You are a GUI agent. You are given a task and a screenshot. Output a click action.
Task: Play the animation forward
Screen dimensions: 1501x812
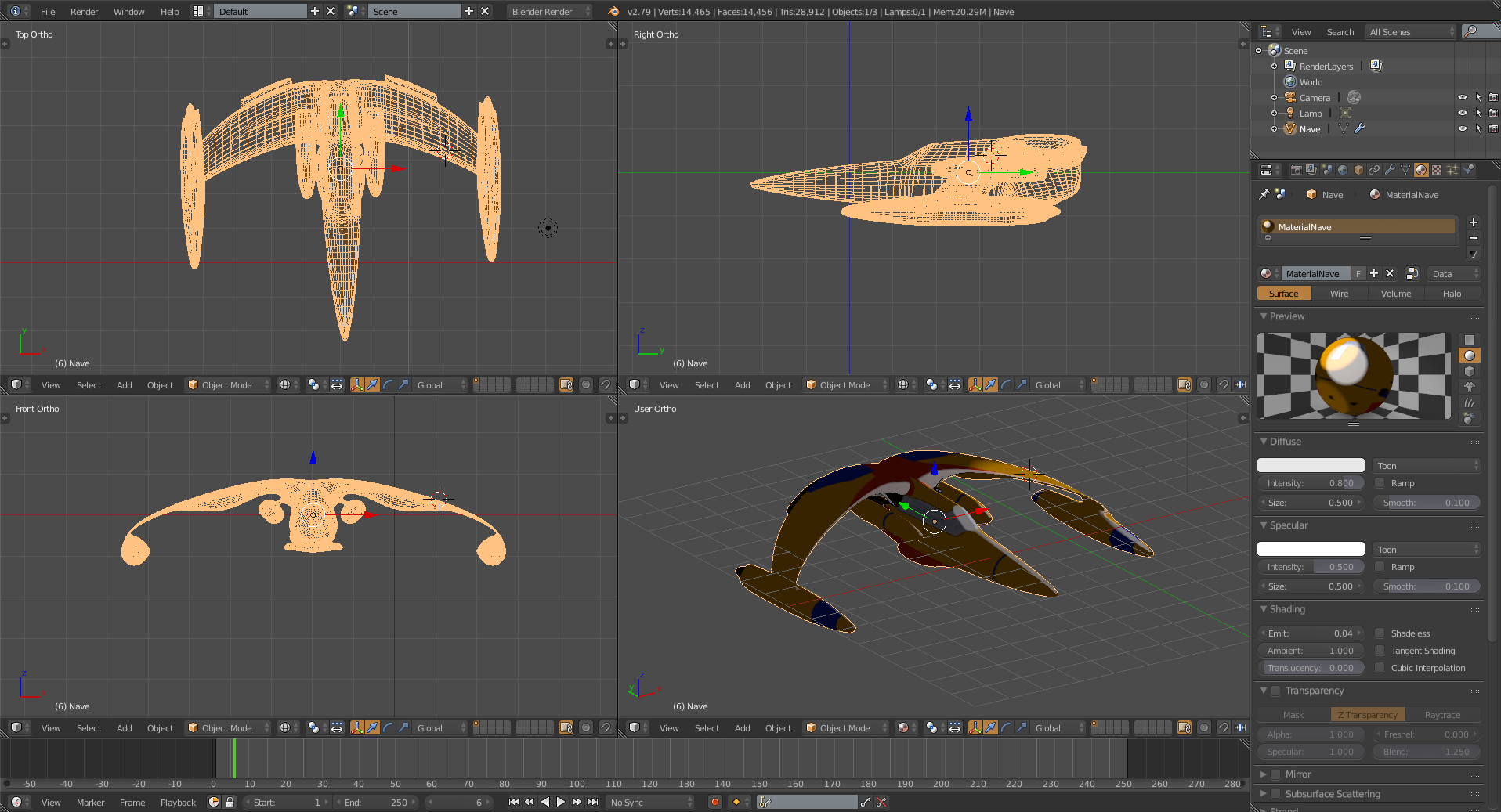click(561, 802)
